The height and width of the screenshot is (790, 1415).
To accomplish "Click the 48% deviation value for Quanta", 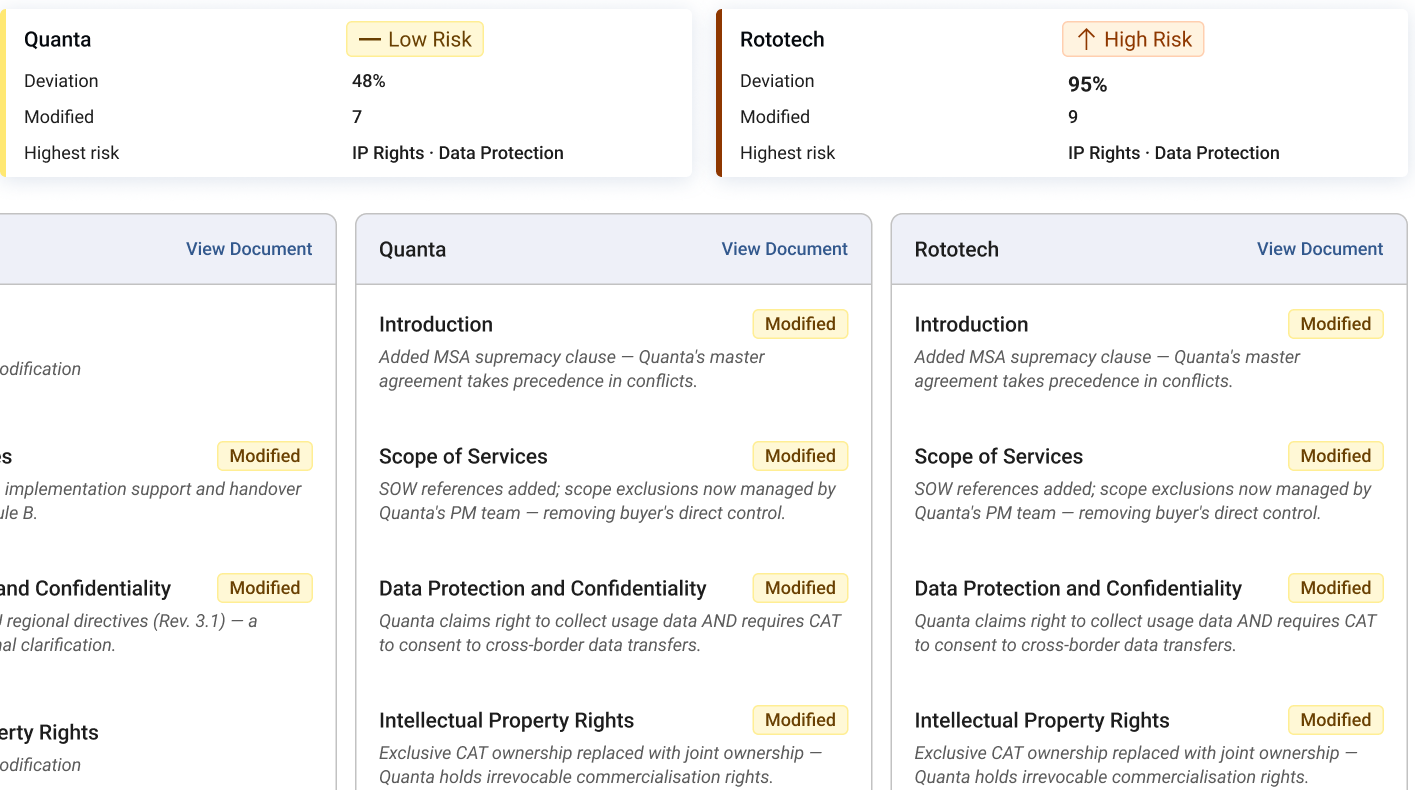I will [369, 81].
